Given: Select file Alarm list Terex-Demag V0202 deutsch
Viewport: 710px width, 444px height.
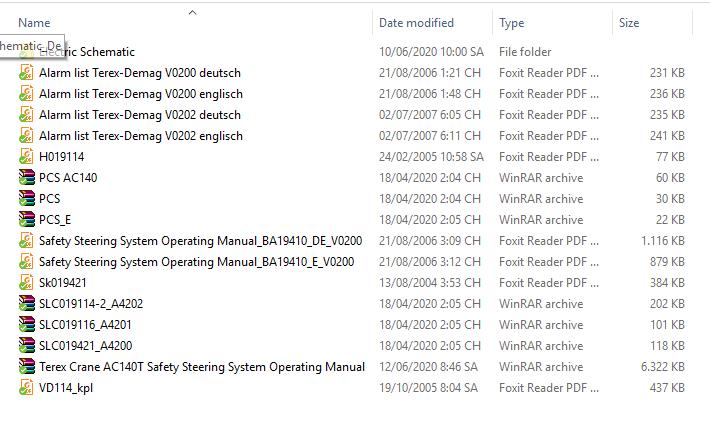Looking at the screenshot, I should click(x=140, y=115).
